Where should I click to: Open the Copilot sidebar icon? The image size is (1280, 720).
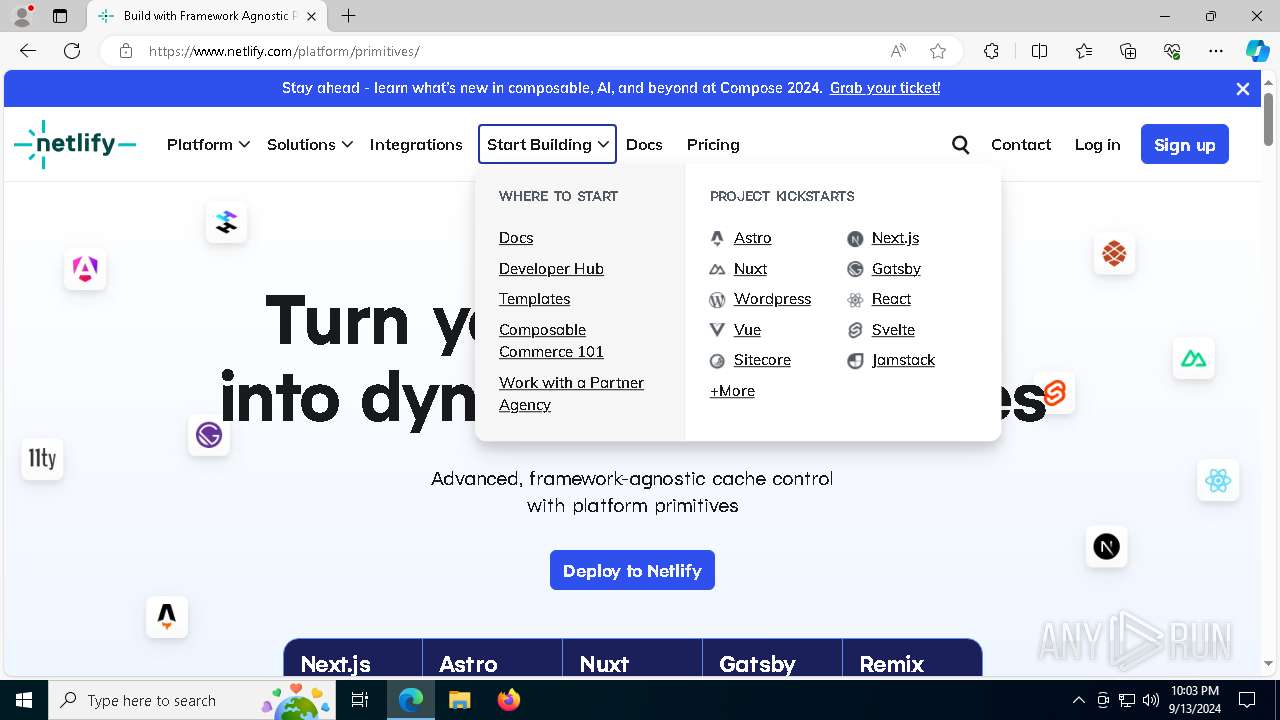(x=1257, y=51)
